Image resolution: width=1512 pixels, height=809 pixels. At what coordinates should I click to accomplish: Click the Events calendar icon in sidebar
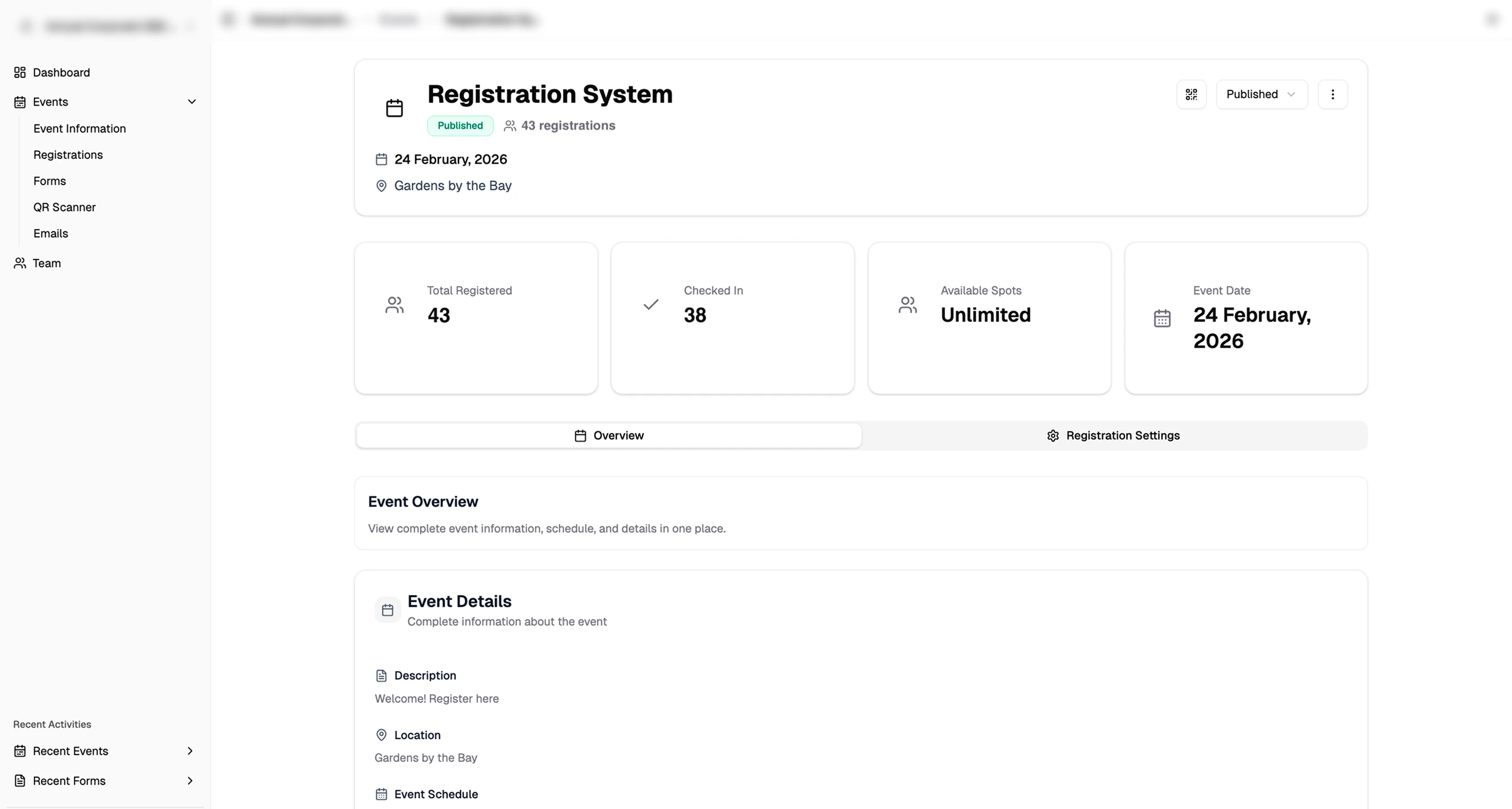19,102
